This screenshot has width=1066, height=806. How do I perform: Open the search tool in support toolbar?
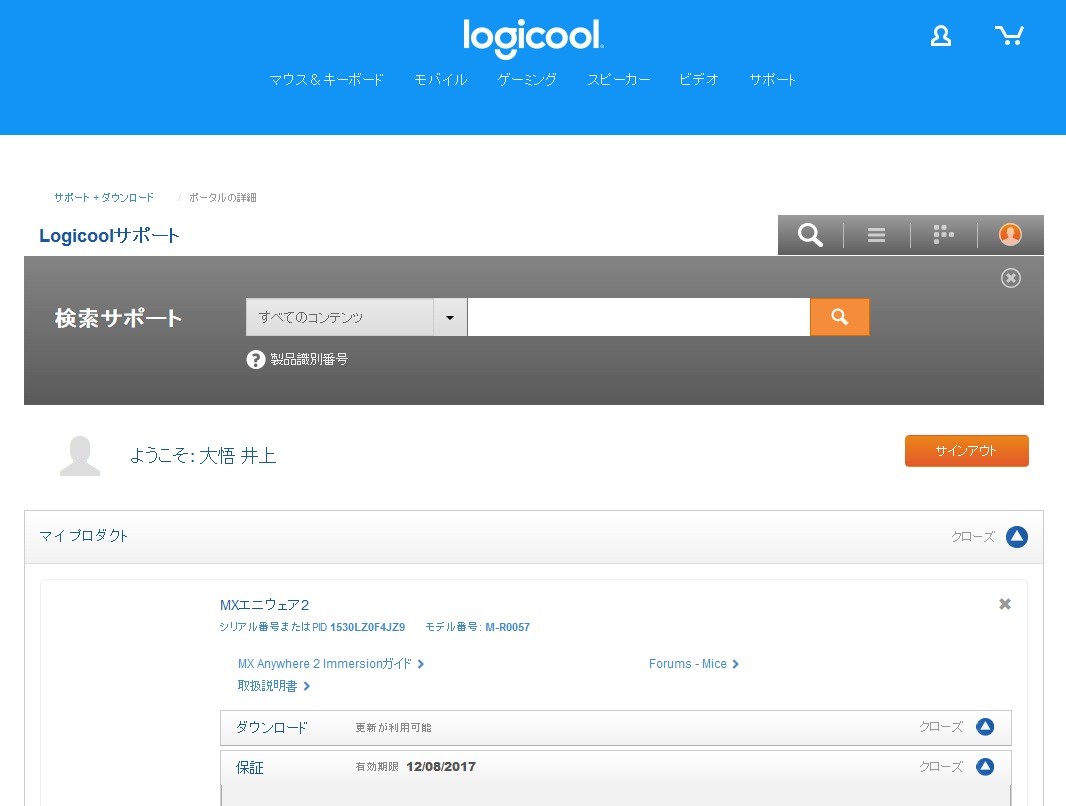click(x=810, y=234)
